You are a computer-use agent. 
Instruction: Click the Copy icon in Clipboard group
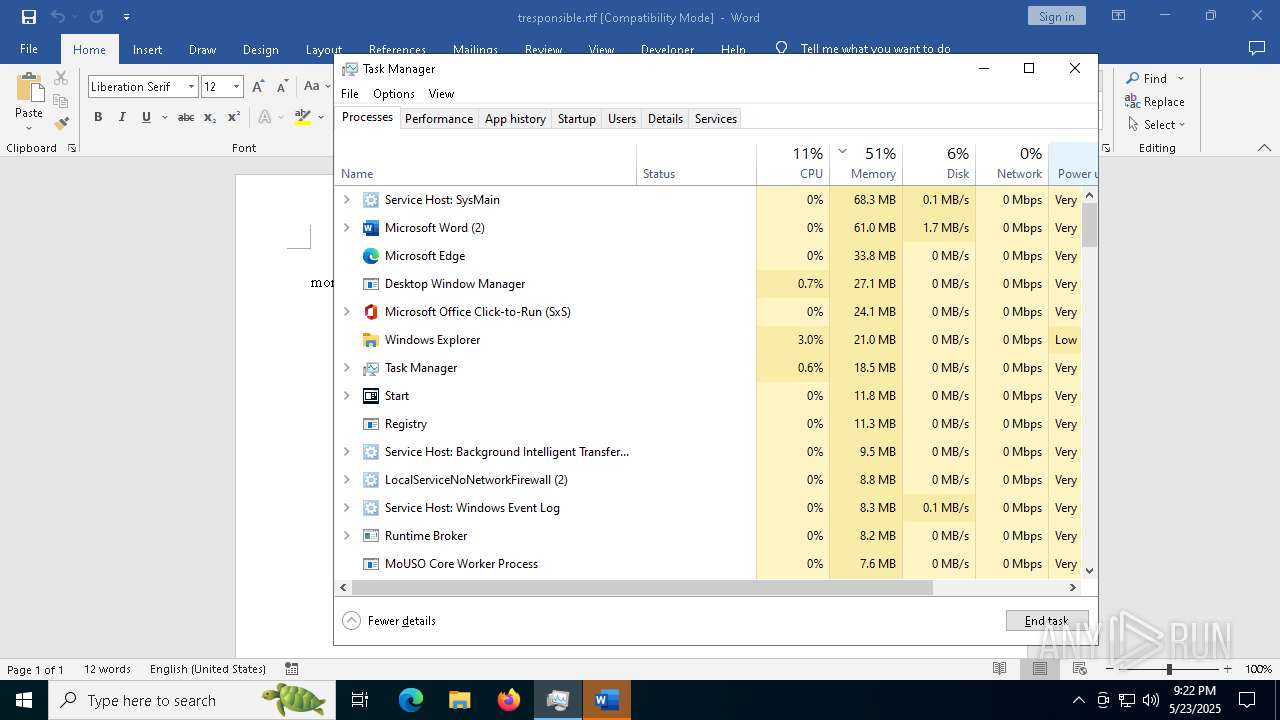61,101
